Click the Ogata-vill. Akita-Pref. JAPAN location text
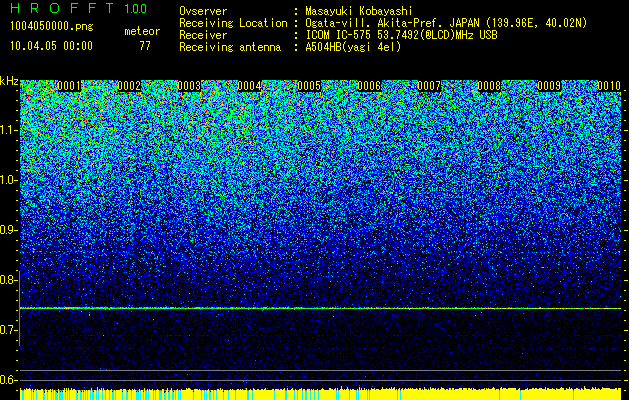629x400 pixels. [446, 23]
